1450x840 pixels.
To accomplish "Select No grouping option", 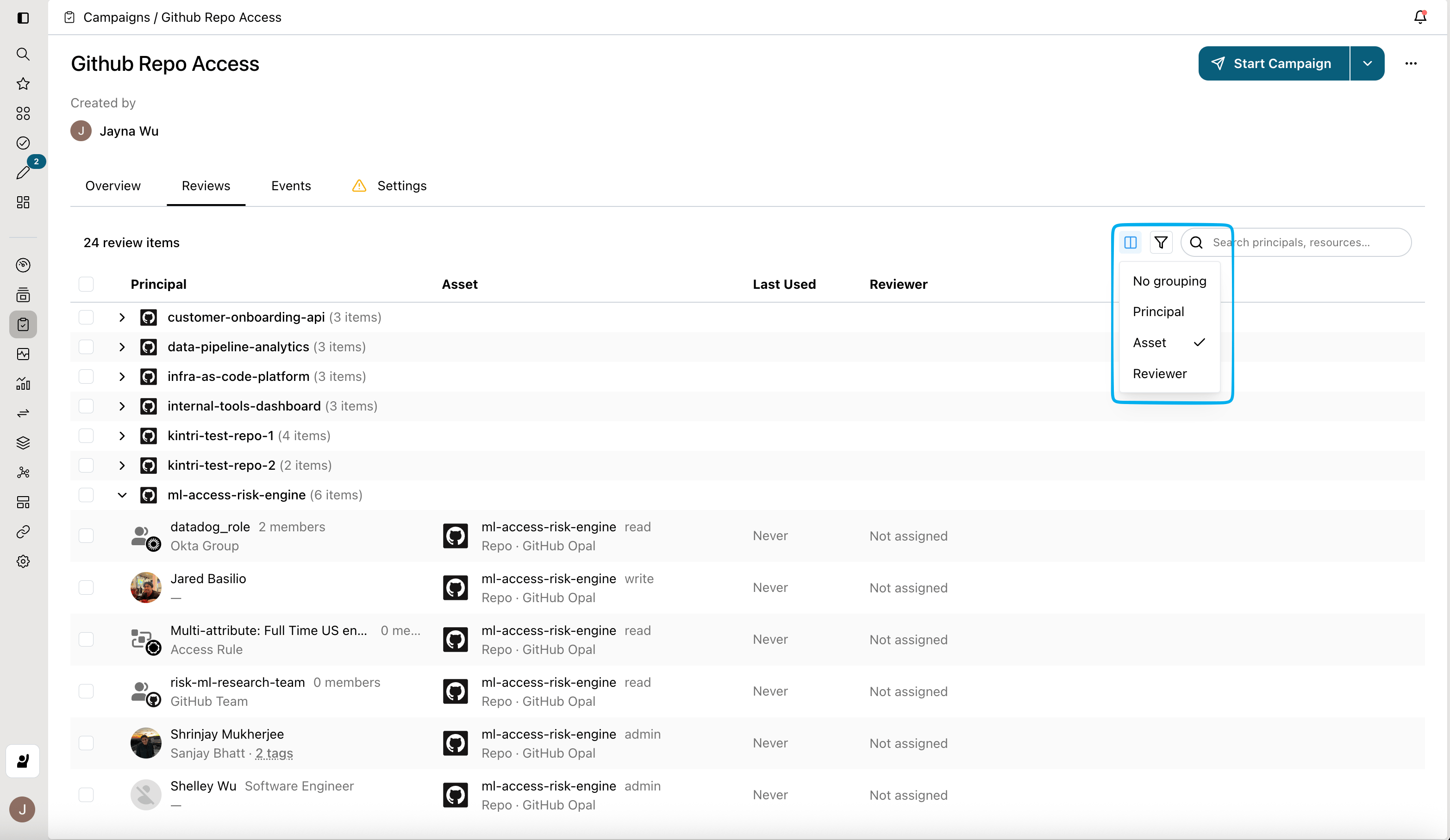I will [x=1170, y=281].
